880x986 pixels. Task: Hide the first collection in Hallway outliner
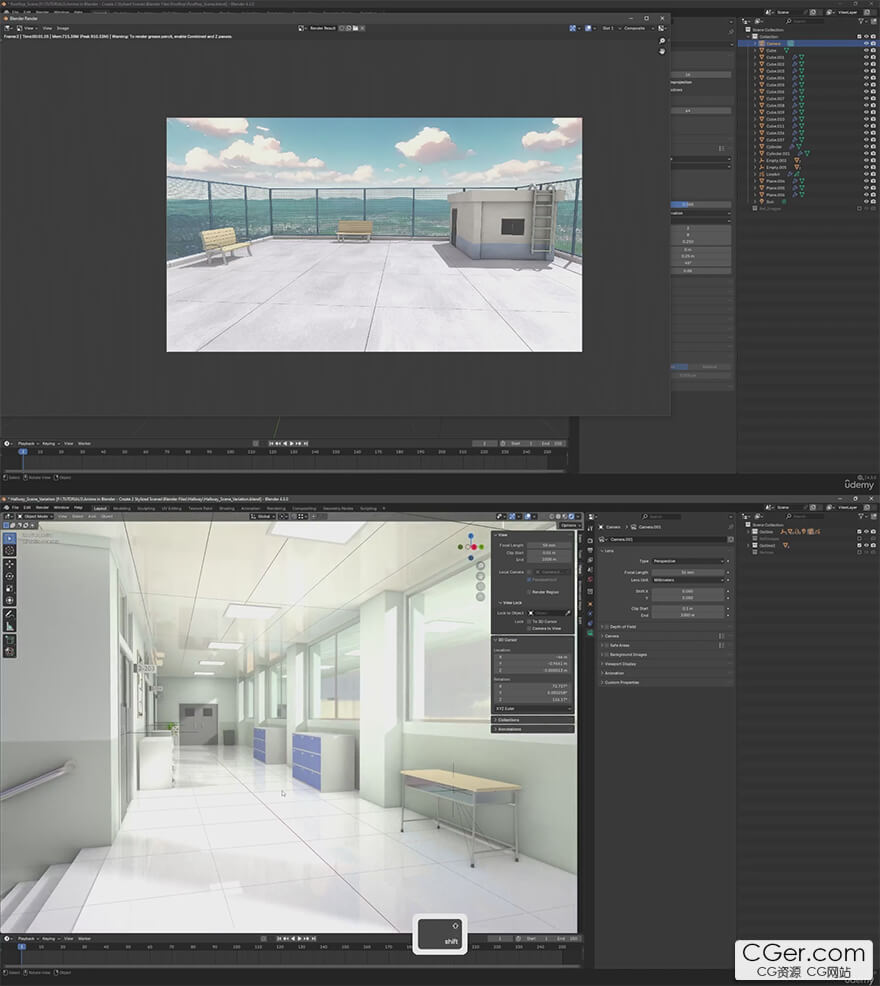tap(866, 532)
